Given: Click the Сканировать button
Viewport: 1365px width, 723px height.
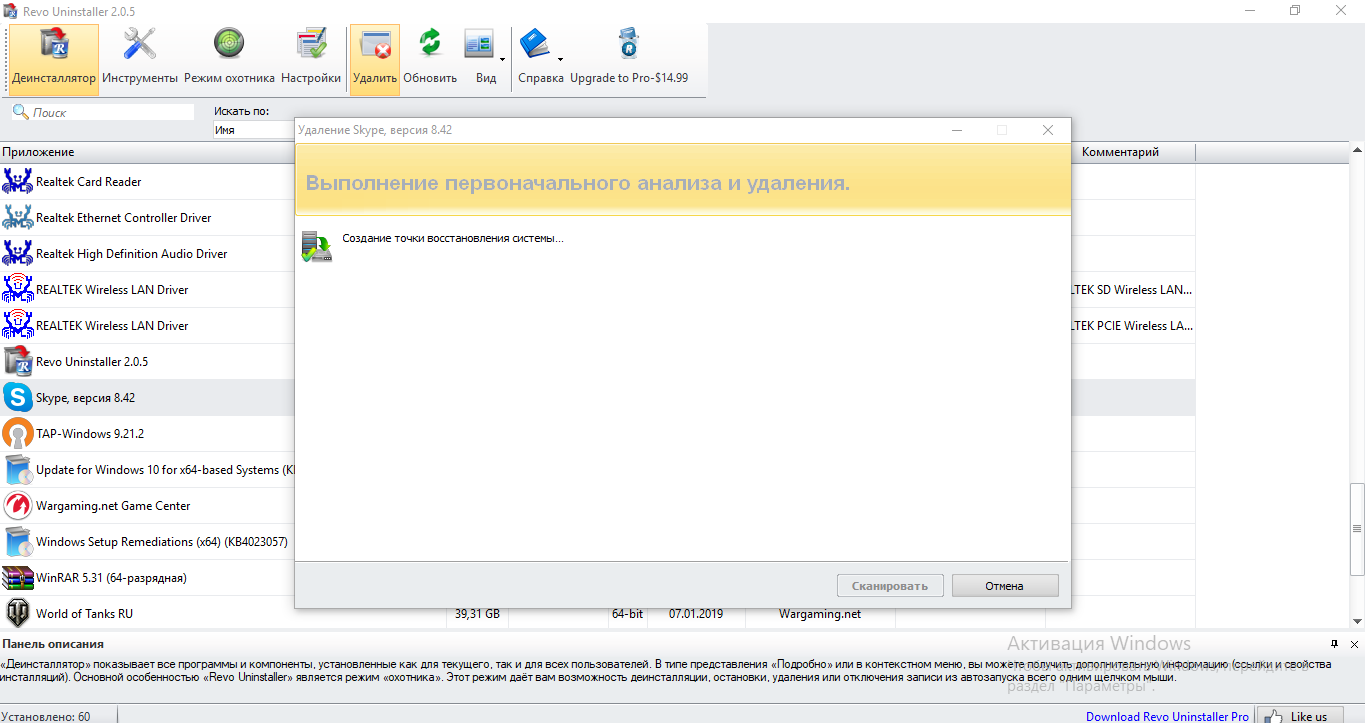Looking at the screenshot, I should [x=890, y=586].
